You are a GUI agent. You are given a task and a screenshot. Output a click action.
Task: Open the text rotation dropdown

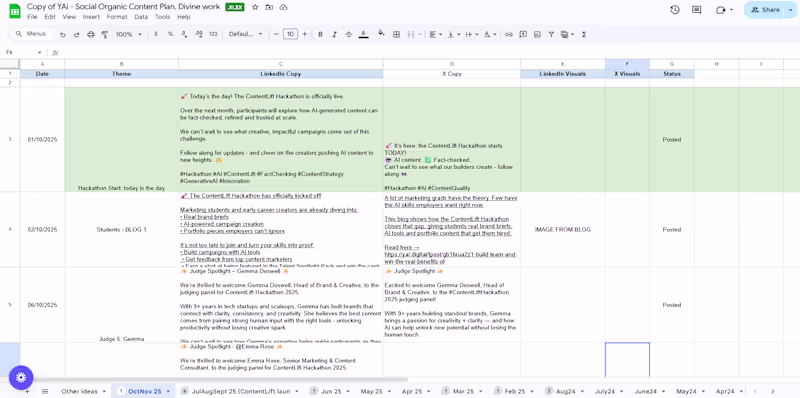(x=490, y=34)
